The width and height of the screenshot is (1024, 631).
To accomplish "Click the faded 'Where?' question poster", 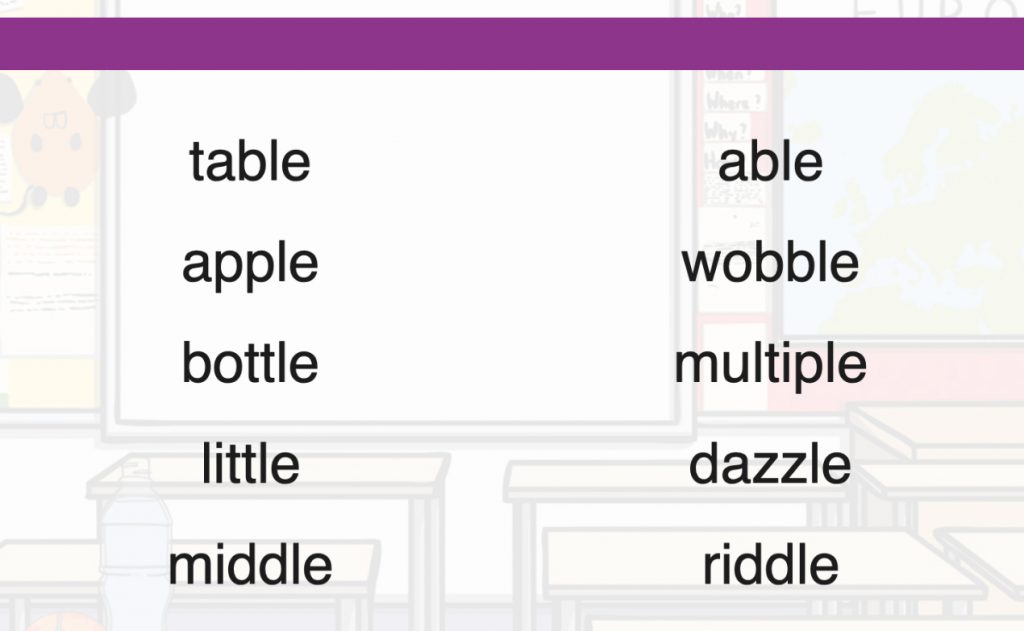I will (733, 101).
